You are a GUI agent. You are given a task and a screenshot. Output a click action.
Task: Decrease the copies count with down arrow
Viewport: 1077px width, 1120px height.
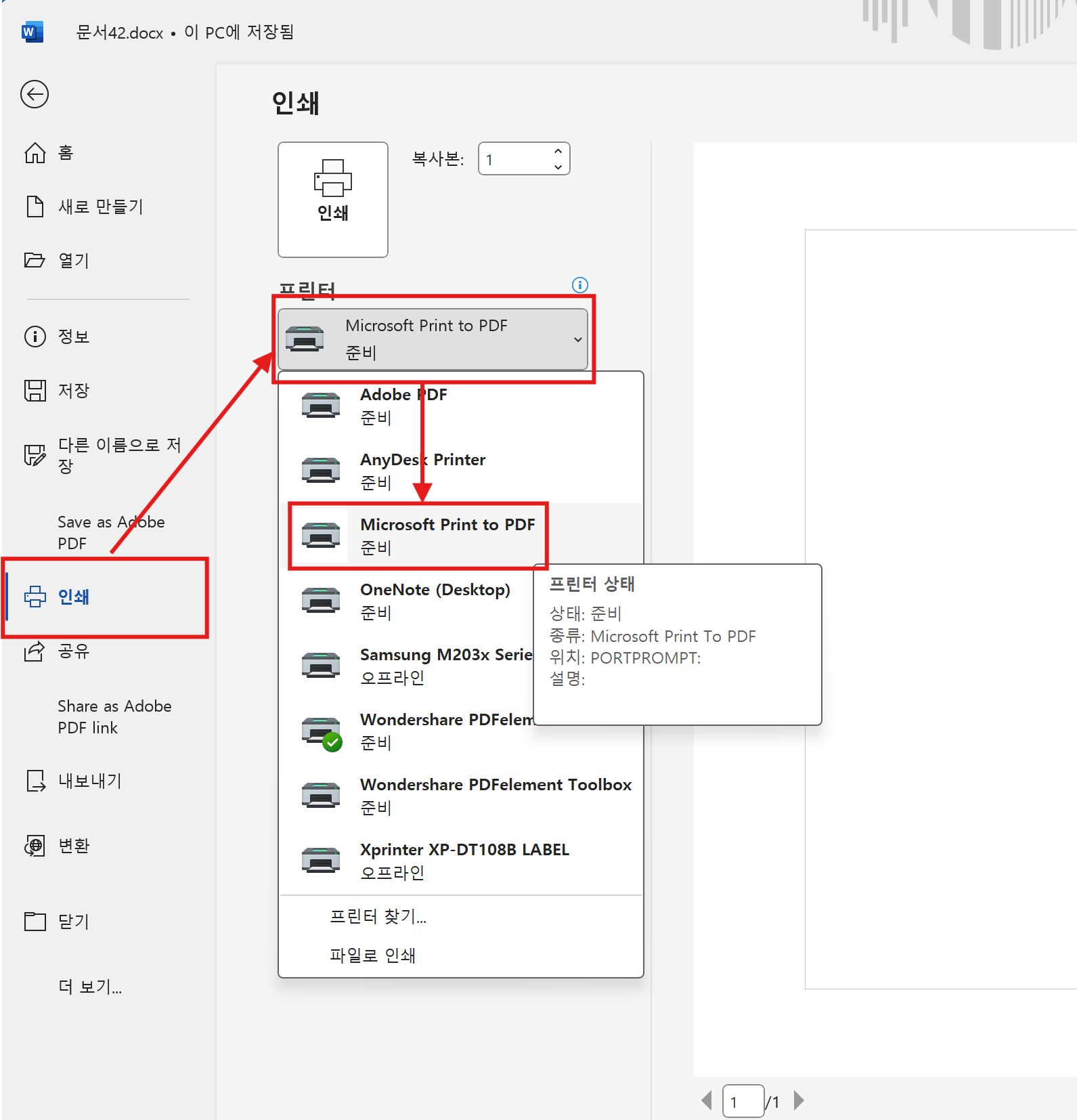pos(558,167)
